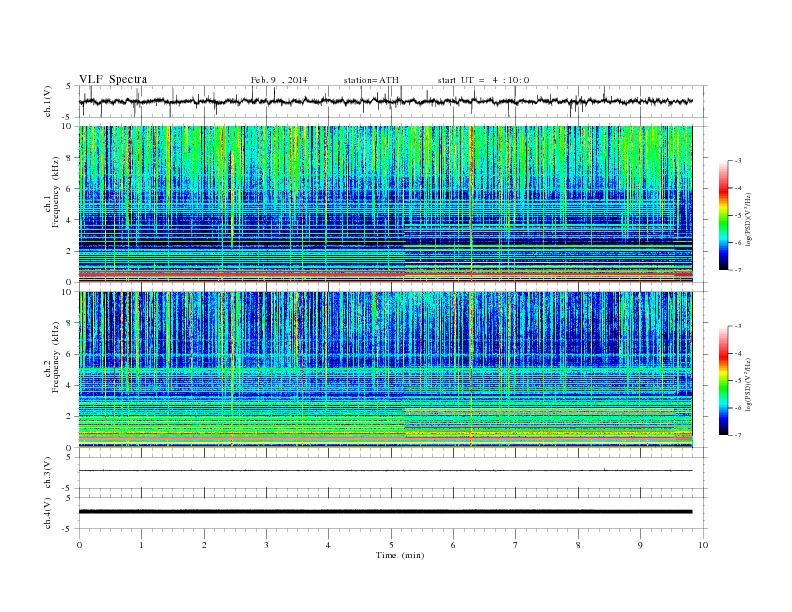Click the ch.2 spectrogram color bar
This screenshot has width=792, height=612.
(x=724, y=381)
